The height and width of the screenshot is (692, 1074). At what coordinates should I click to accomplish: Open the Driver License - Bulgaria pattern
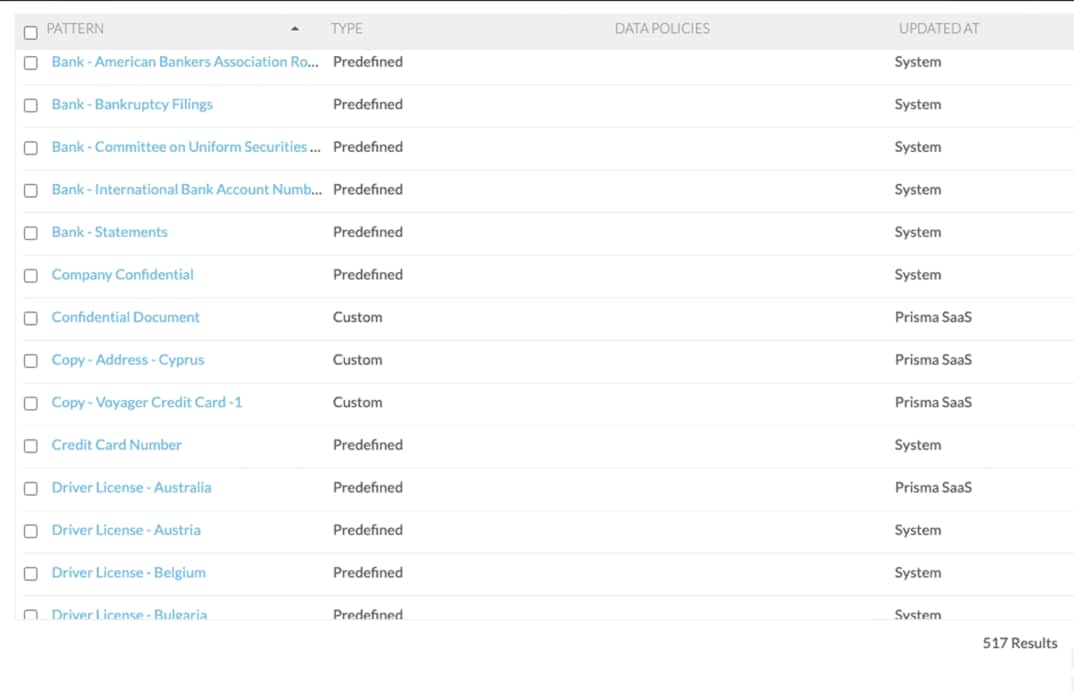click(131, 615)
